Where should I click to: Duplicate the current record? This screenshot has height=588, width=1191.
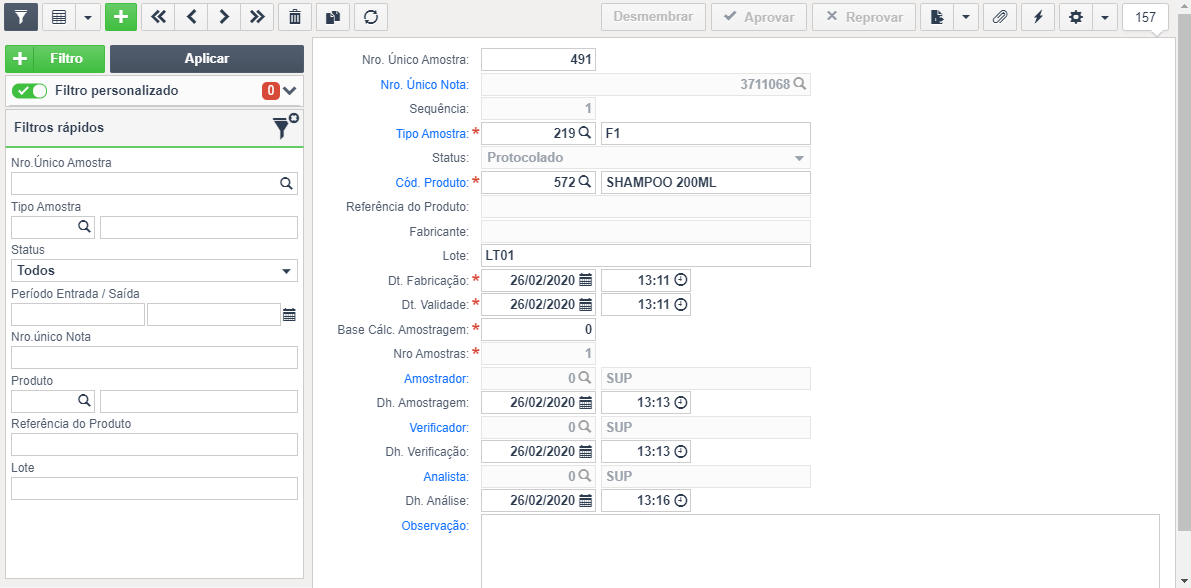333,17
